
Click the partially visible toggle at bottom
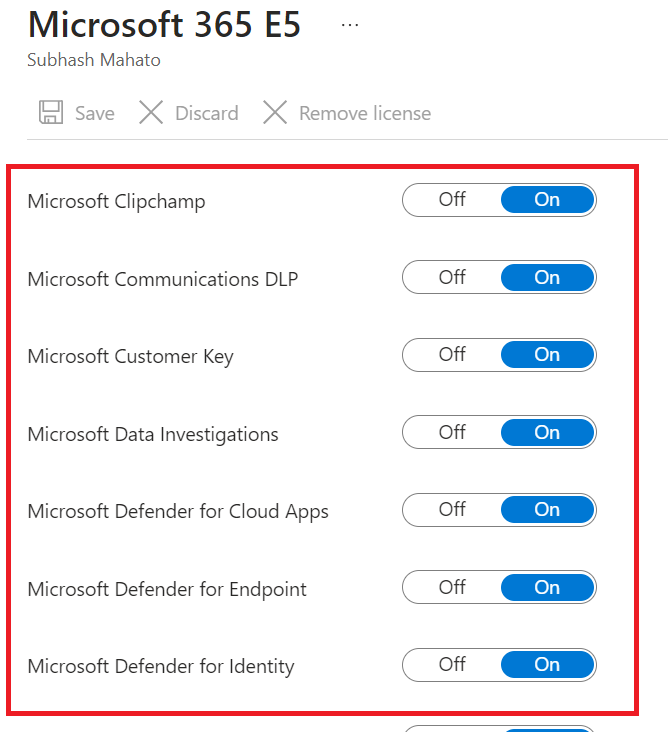pyautogui.click(x=499, y=729)
